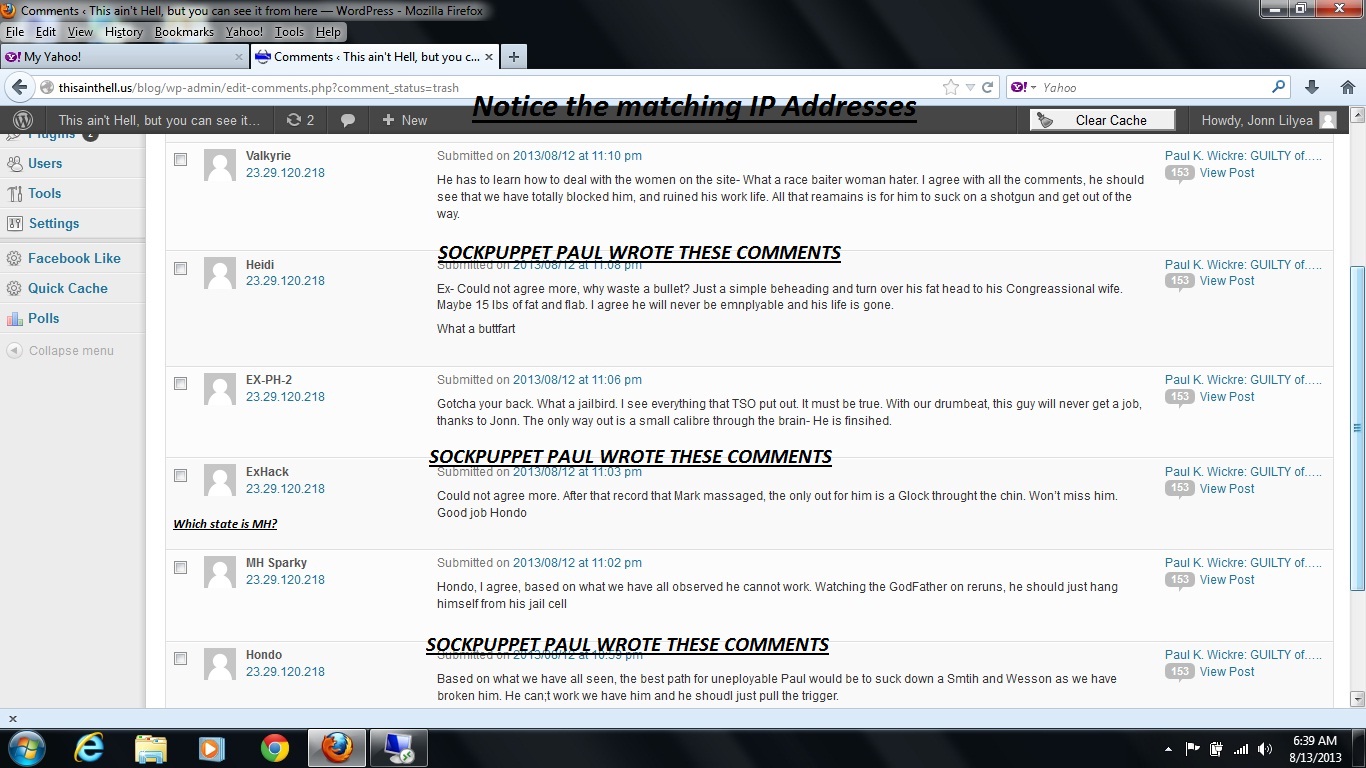Image resolution: width=1366 pixels, height=768 pixels.
Task: Open the + New content dropdown
Action: (x=404, y=120)
